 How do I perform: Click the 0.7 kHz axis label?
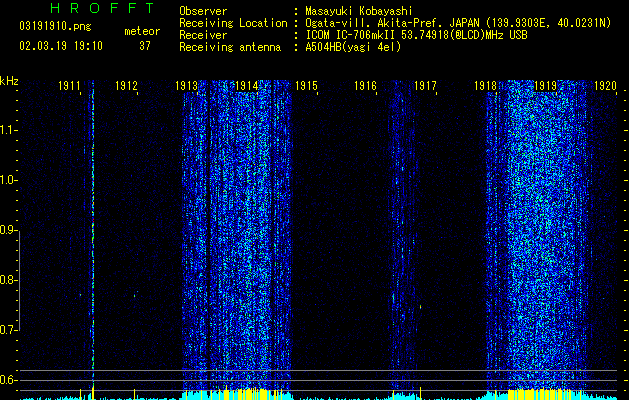pyautogui.click(x=8, y=330)
